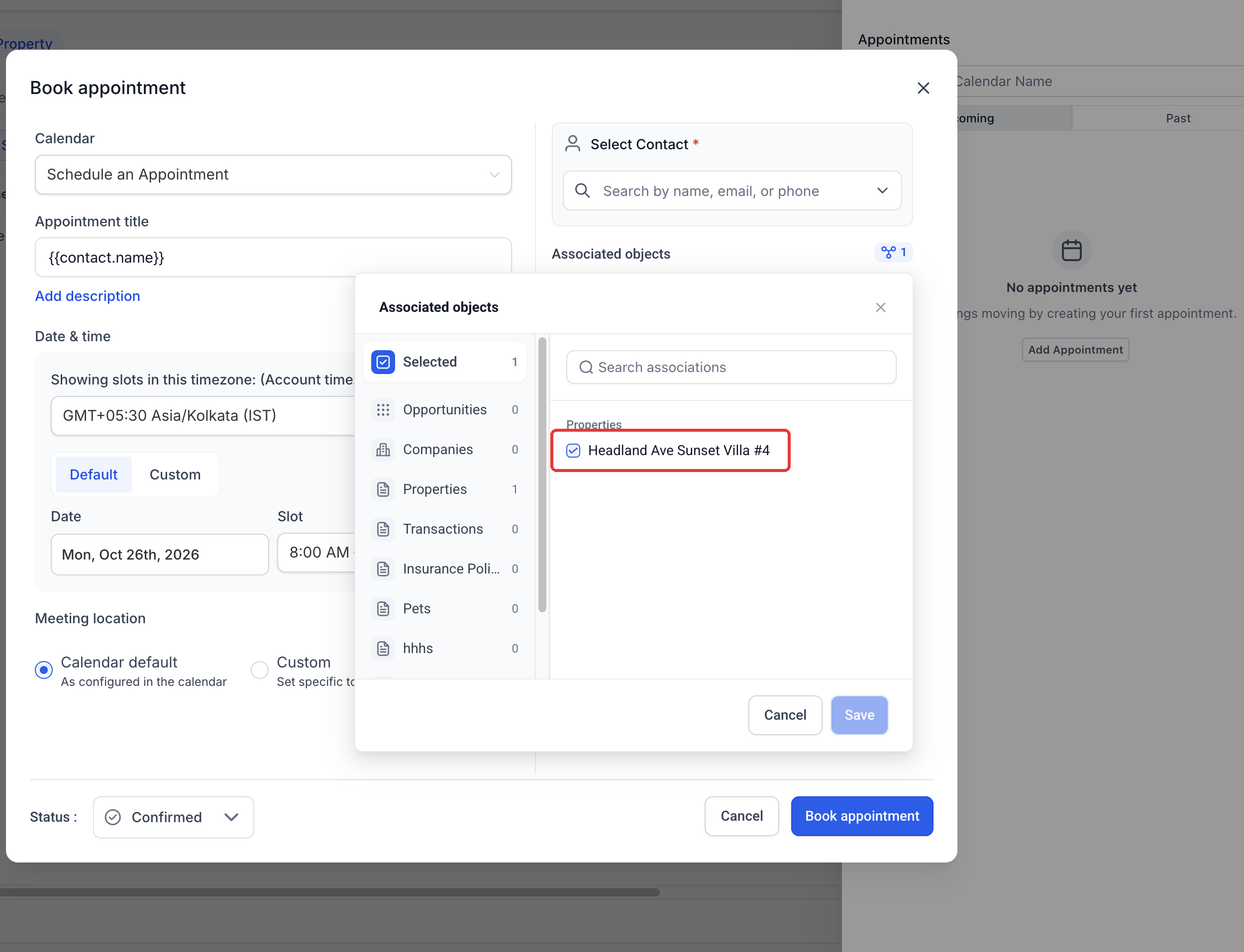This screenshot has width=1244, height=952.
Task: Click the Search associations field
Action: pos(731,367)
